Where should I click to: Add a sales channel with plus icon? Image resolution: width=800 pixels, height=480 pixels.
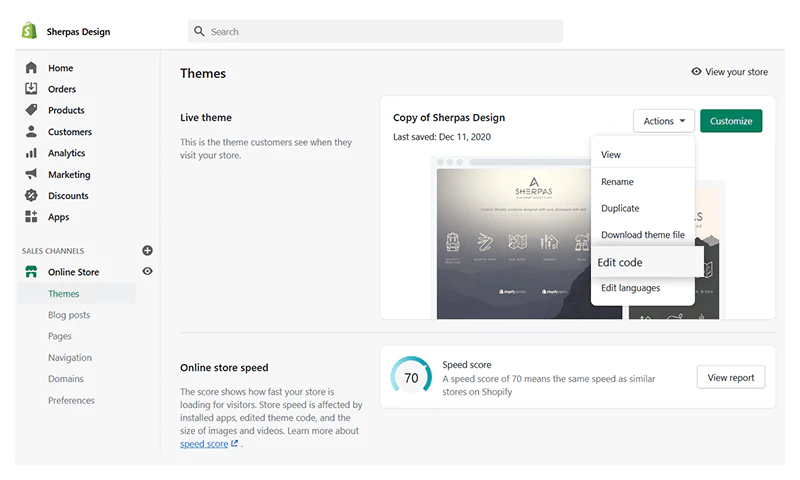[147, 250]
